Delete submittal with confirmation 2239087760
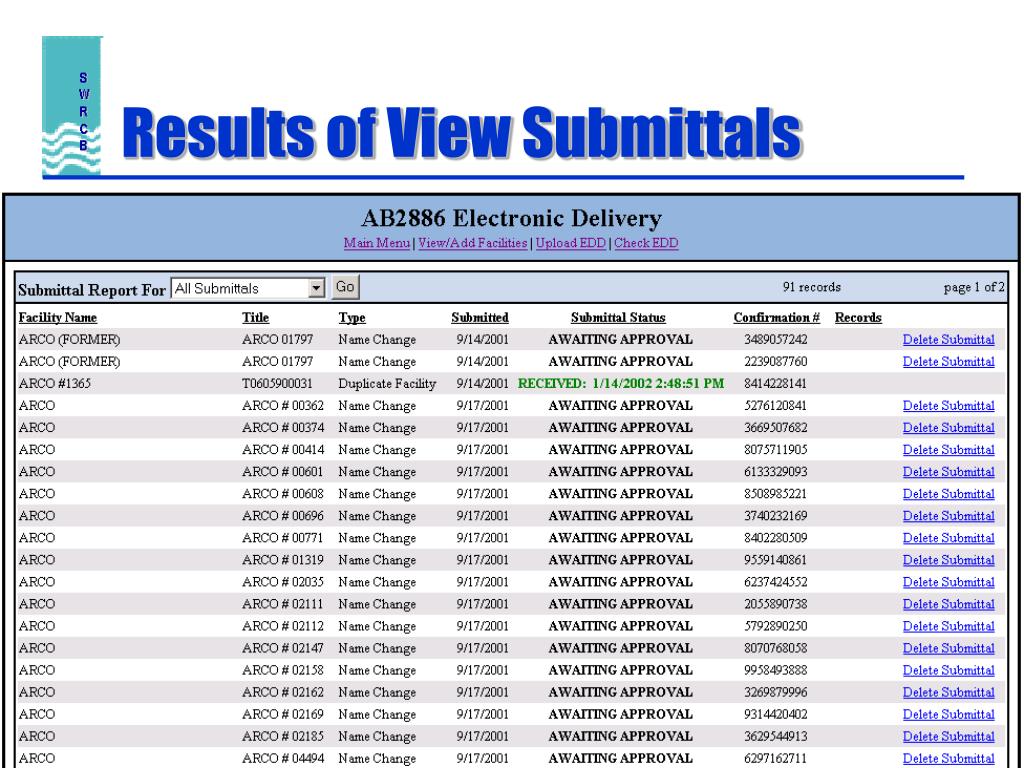This screenshot has width=1024, height=768. [949, 362]
